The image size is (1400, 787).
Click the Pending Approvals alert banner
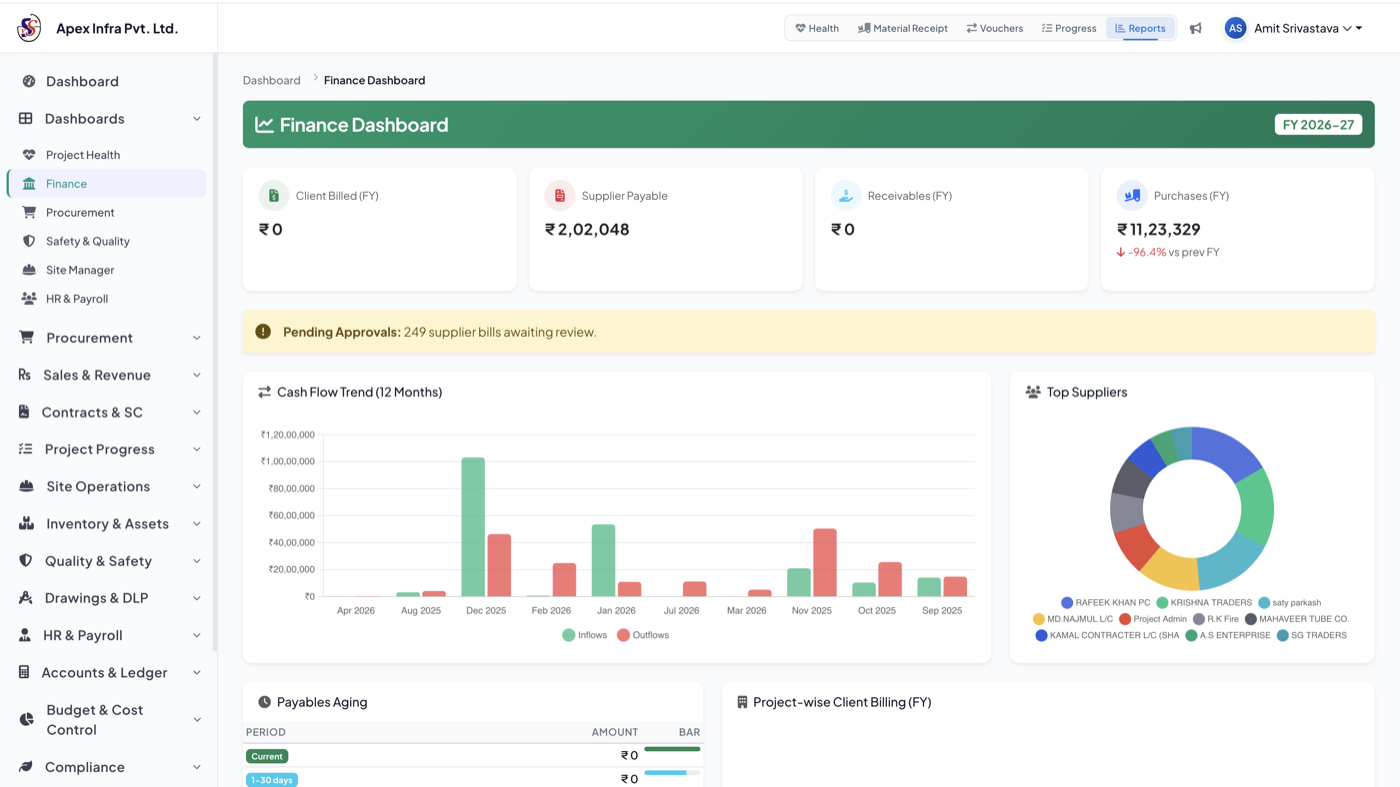coord(808,332)
